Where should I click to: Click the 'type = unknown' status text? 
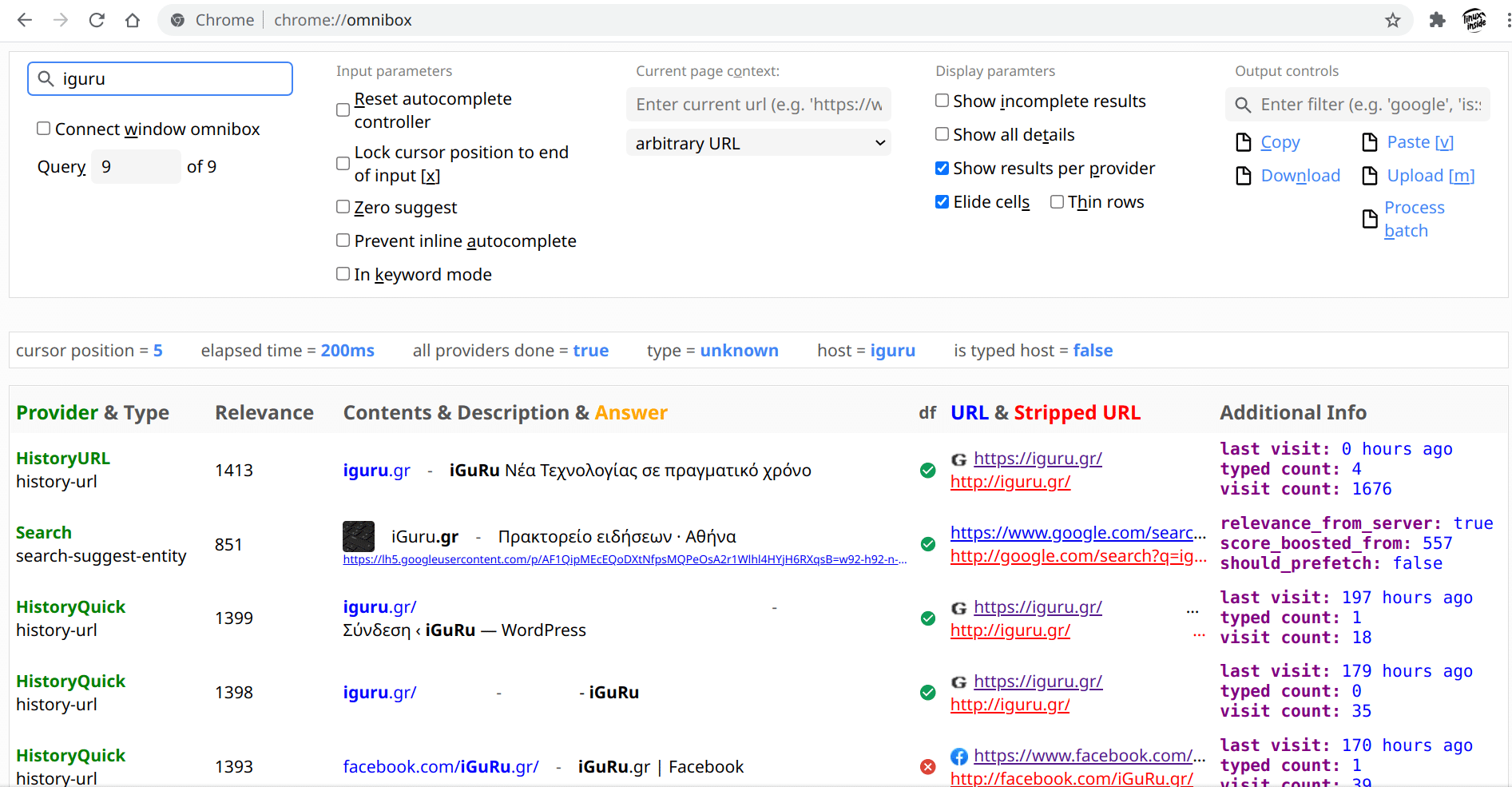pyautogui.click(x=712, y=351)
